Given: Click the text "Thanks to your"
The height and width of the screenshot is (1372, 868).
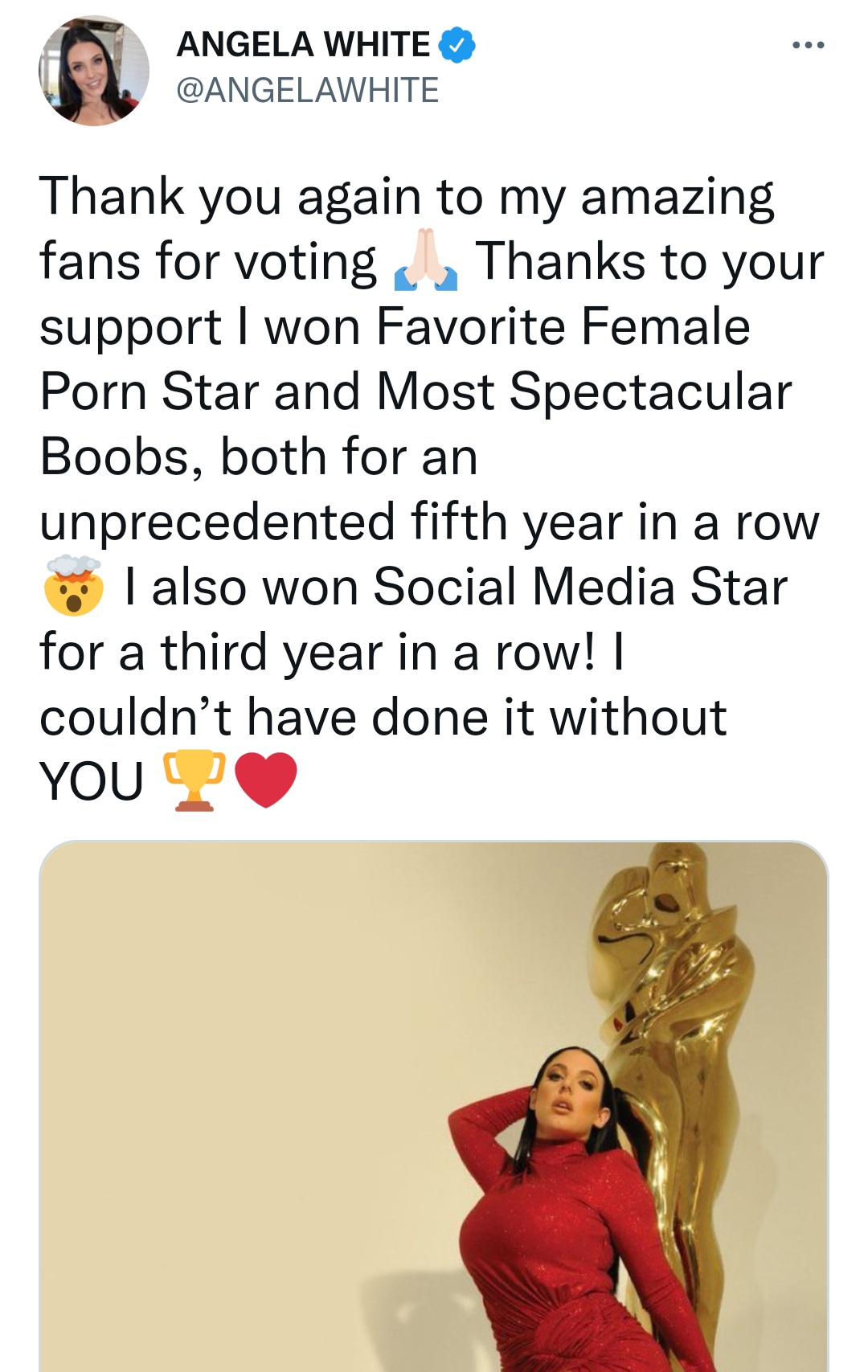Looking at the screenshot, I should pyautogui.click(x=649, y=263).
